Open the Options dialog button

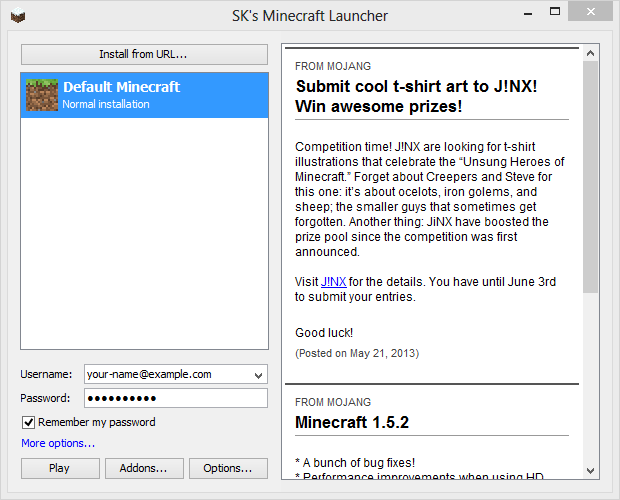228,468
